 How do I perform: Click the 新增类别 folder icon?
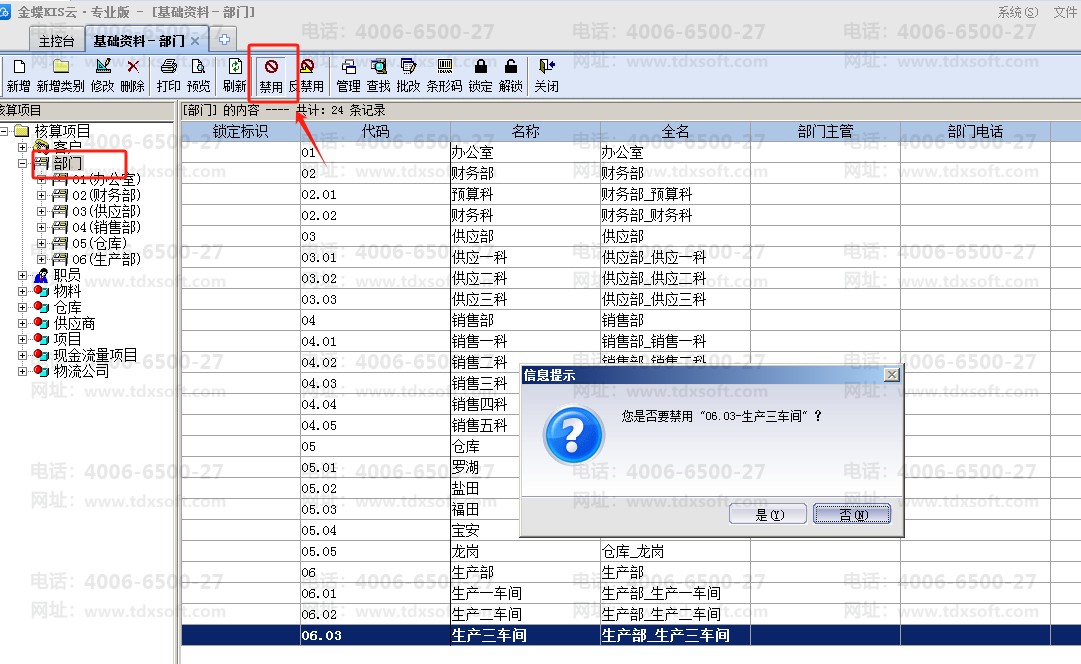[x=61, y=67]
